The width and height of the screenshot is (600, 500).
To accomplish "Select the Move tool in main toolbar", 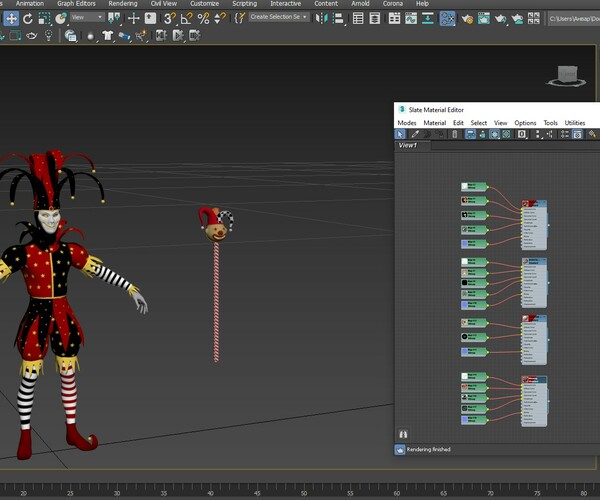I will pyautogui.click(x=11, y=18).
